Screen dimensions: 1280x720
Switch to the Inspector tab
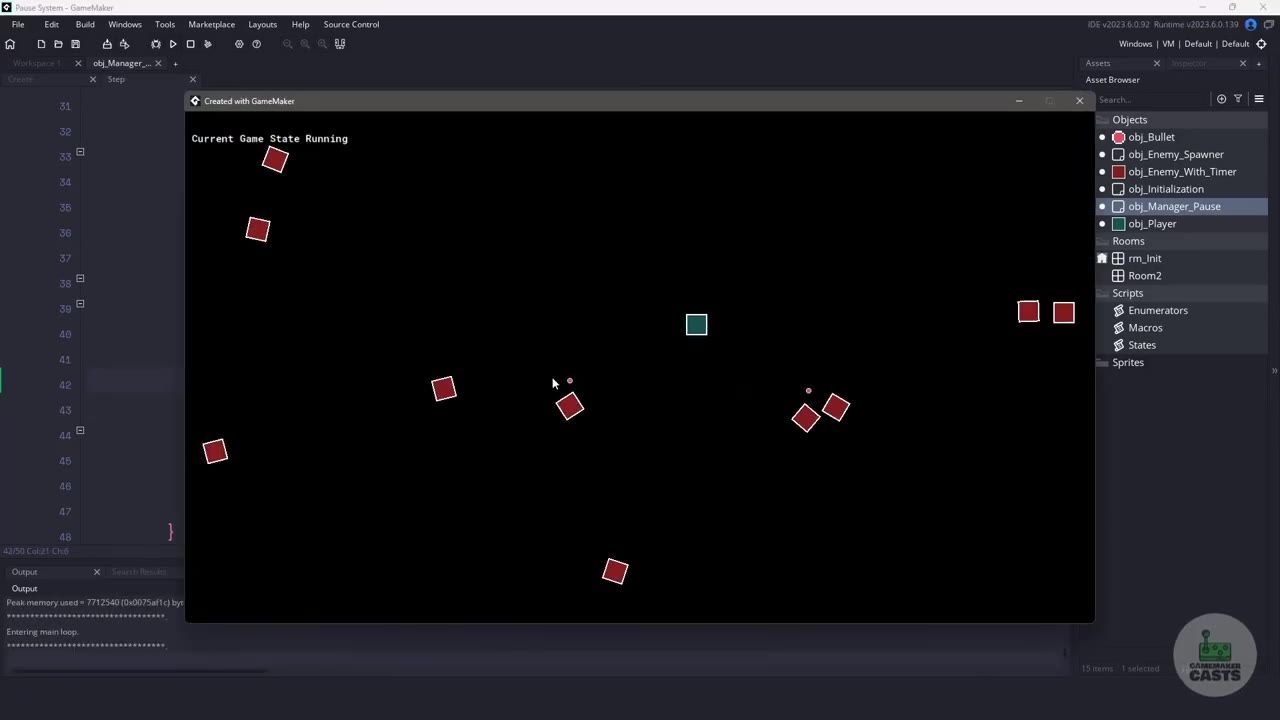(1189, 63)
